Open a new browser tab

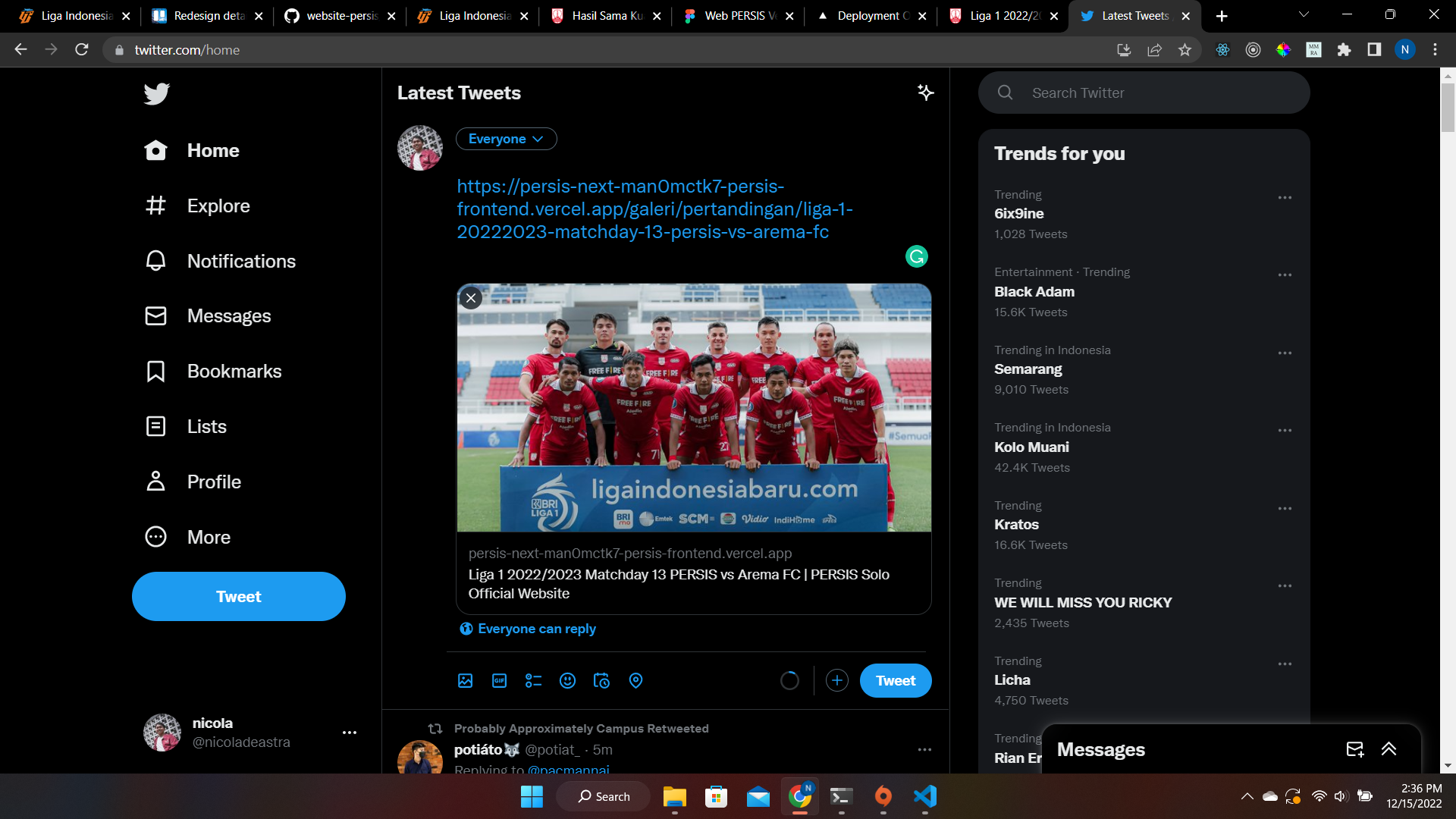(1222, 16)
